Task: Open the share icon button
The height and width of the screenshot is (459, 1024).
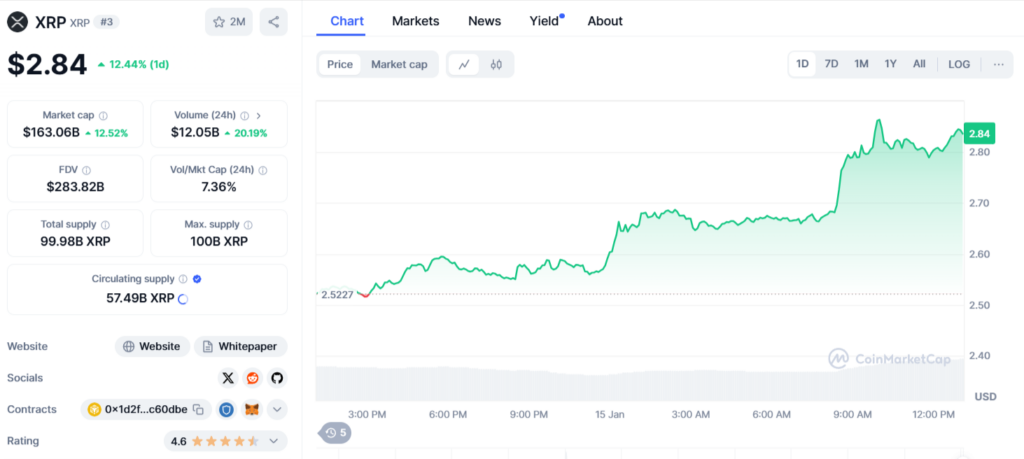Action: click(274, 22)
